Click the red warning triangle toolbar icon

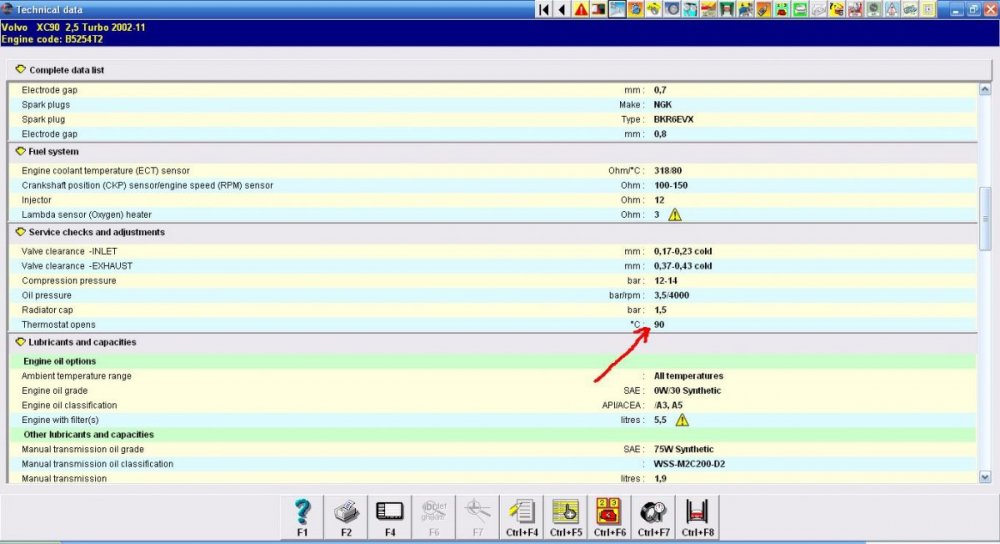[580, 10]
